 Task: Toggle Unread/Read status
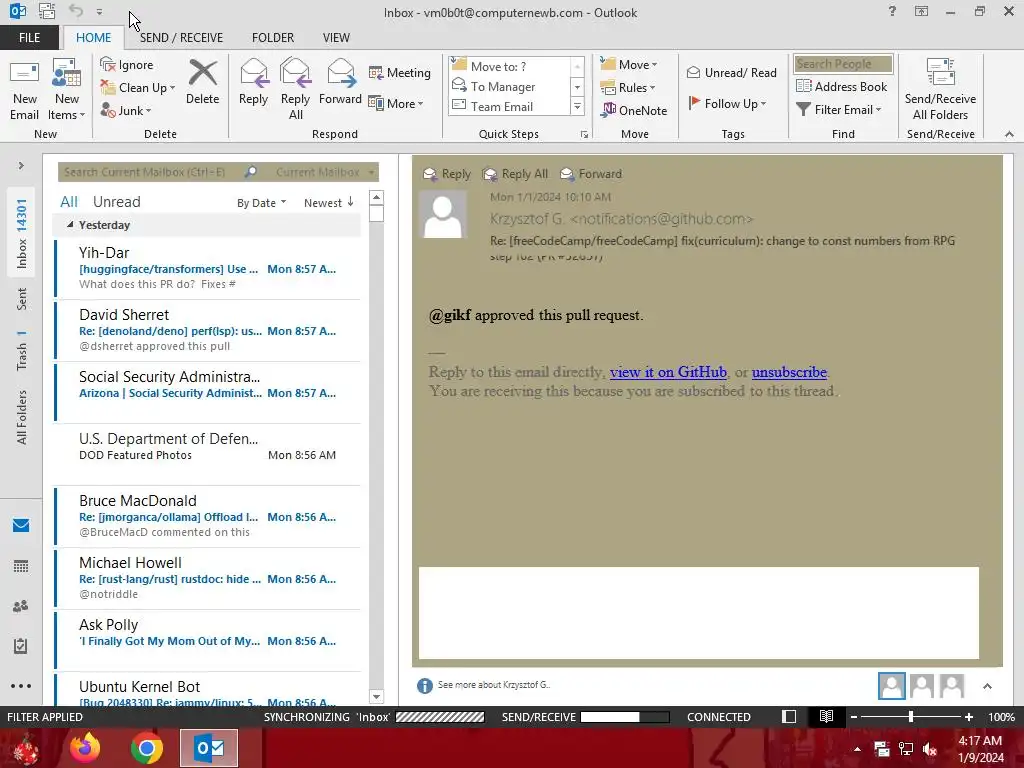click(x=731, y=72)
